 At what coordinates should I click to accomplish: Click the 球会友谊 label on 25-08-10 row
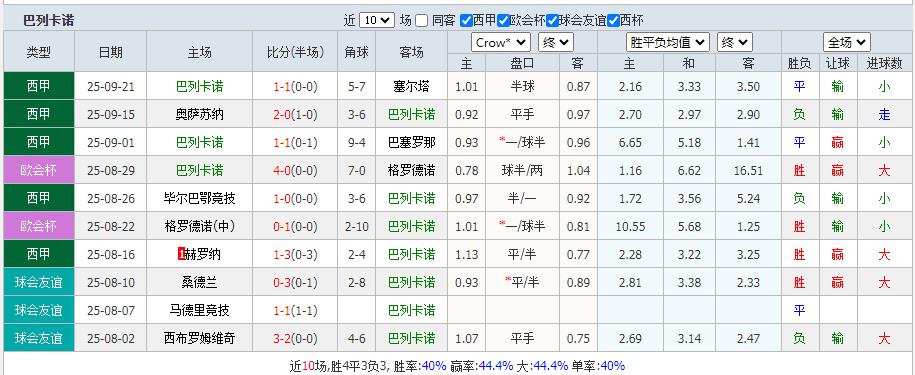pos(39,282)
